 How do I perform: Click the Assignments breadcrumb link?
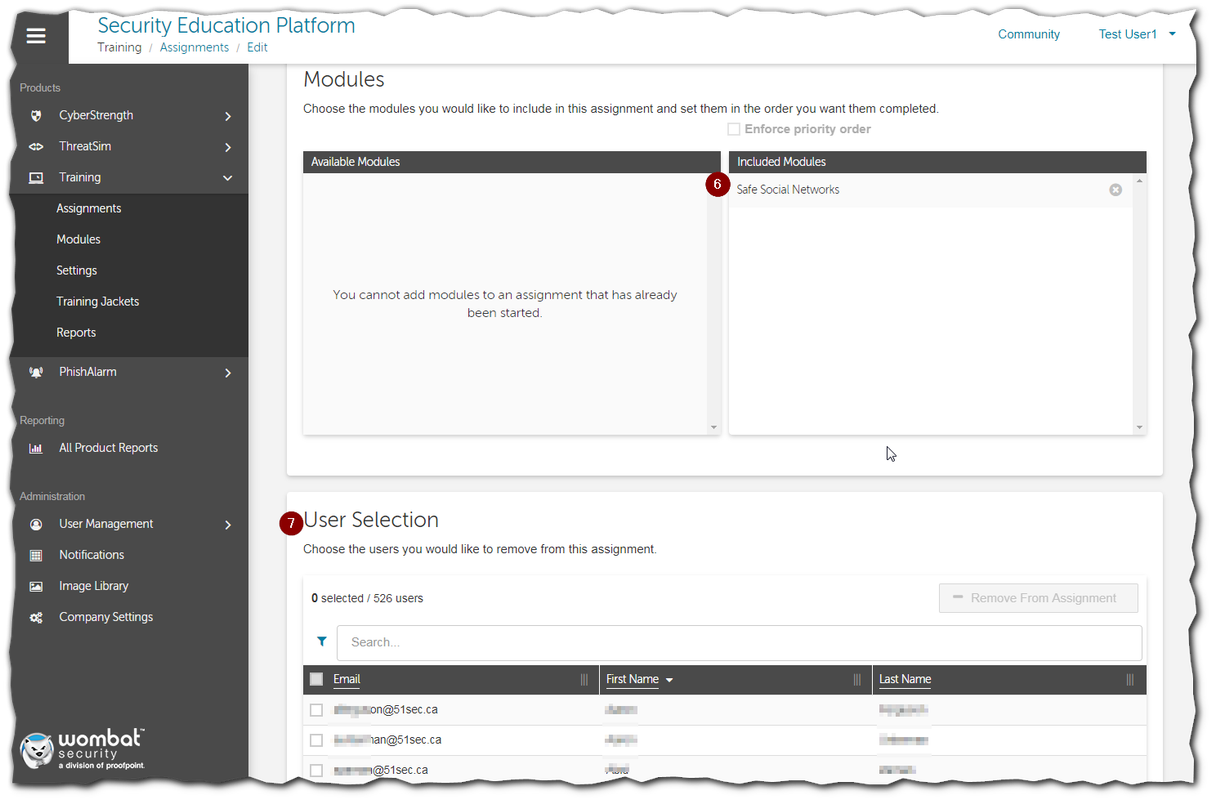click(x=194, y=48)
